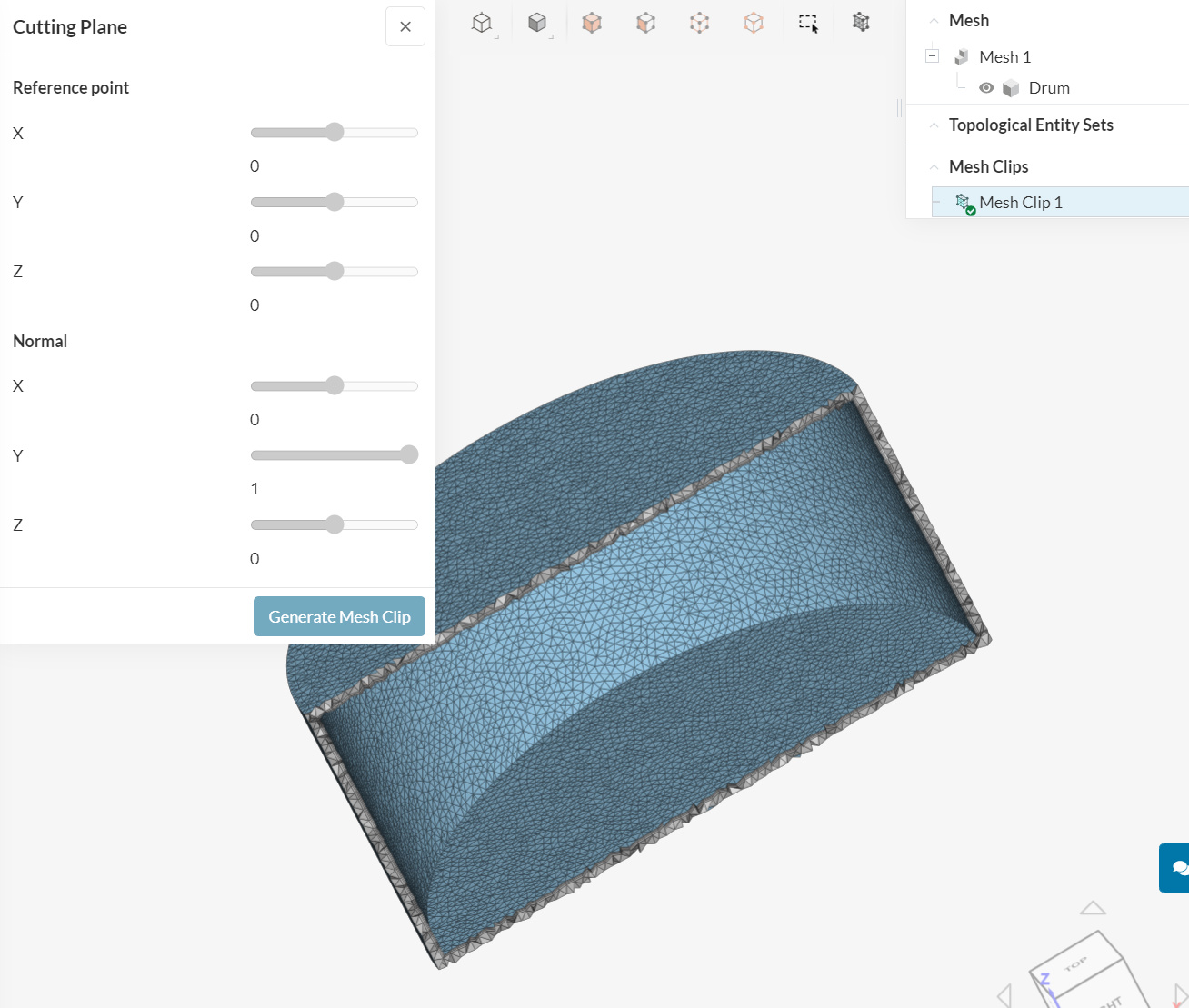Collapse the Mesh Clips section
The image size is (1189, 1008).
click(934, 167)
